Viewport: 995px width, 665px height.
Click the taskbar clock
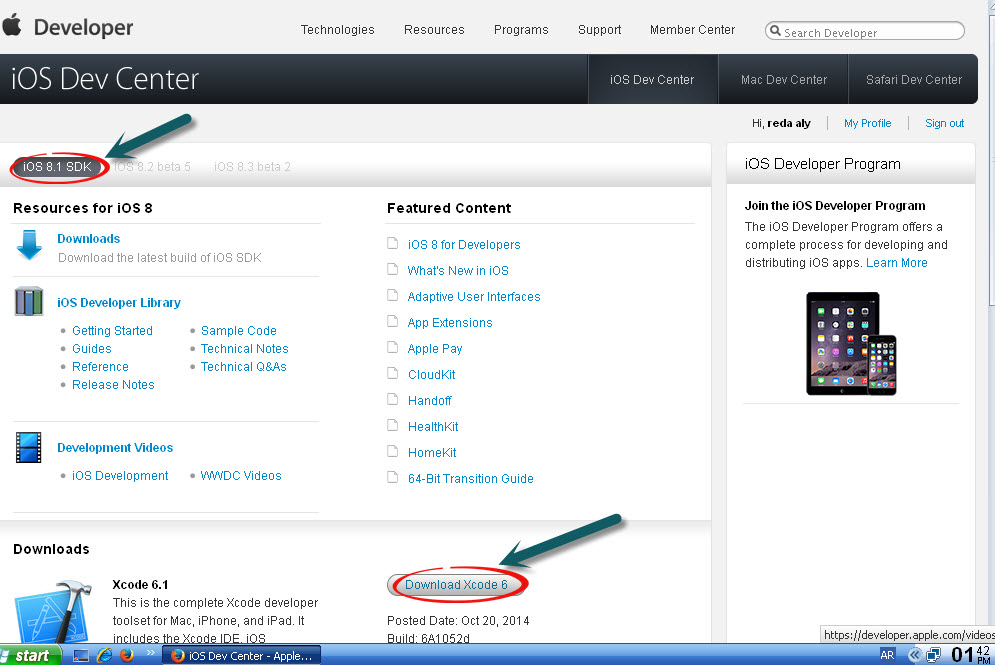click(x=970, y=655)
